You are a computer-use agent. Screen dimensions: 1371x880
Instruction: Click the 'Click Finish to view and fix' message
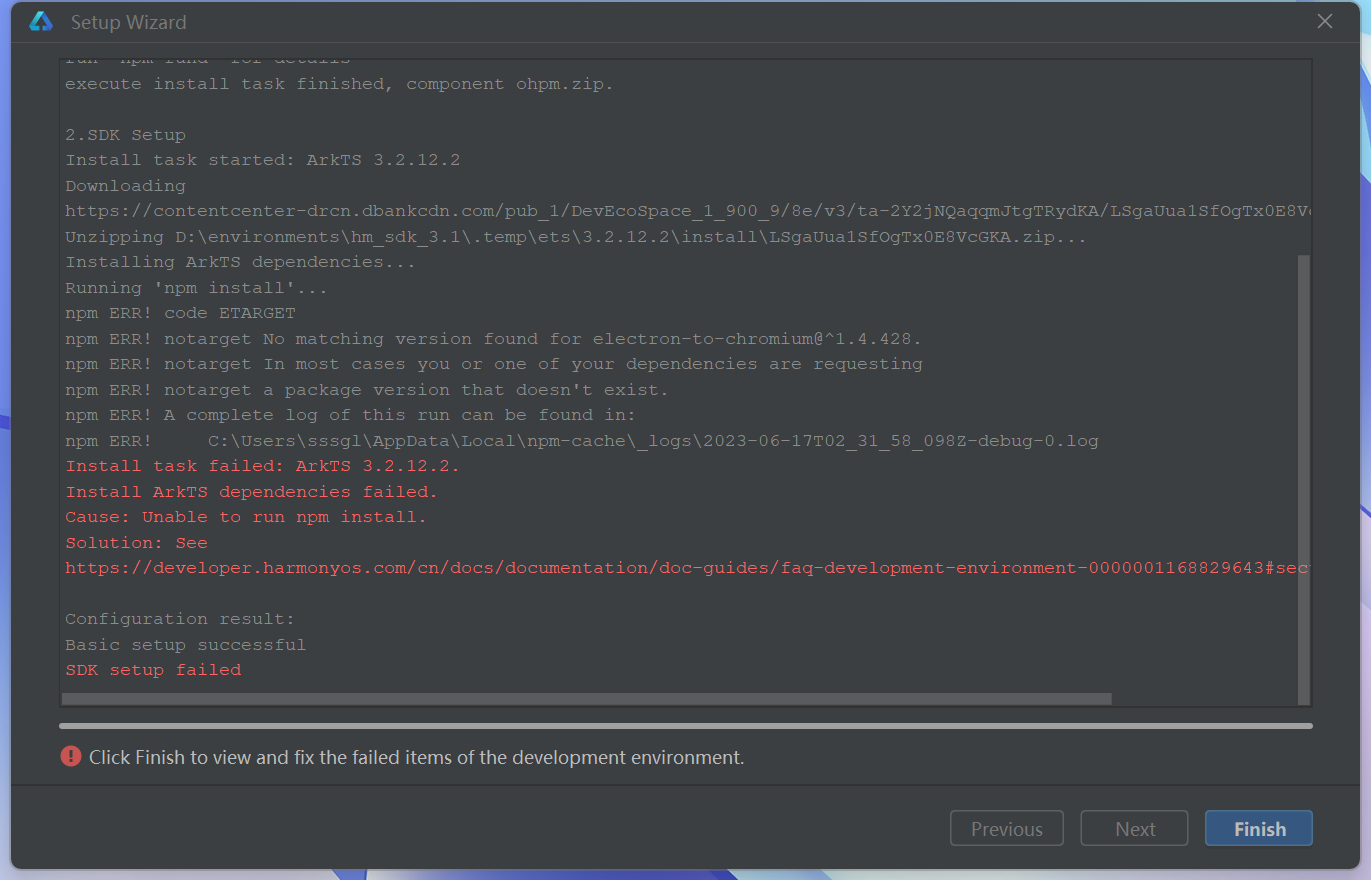pos(417,757)
